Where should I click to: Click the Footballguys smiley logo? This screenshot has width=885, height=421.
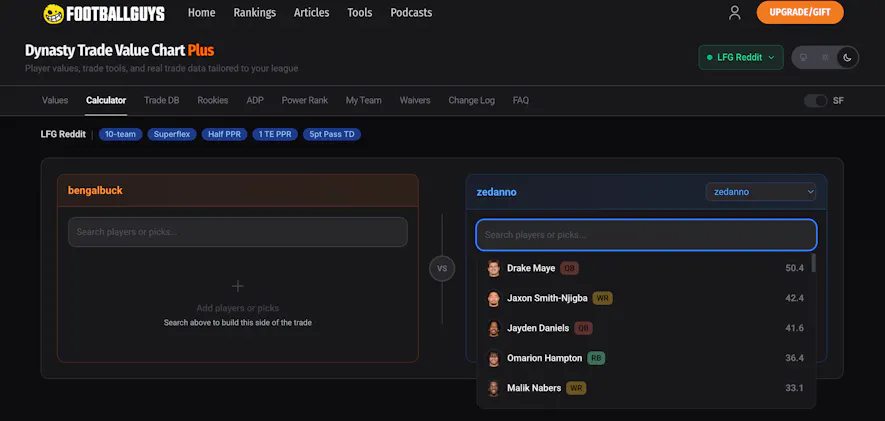(x=54, y=14)
